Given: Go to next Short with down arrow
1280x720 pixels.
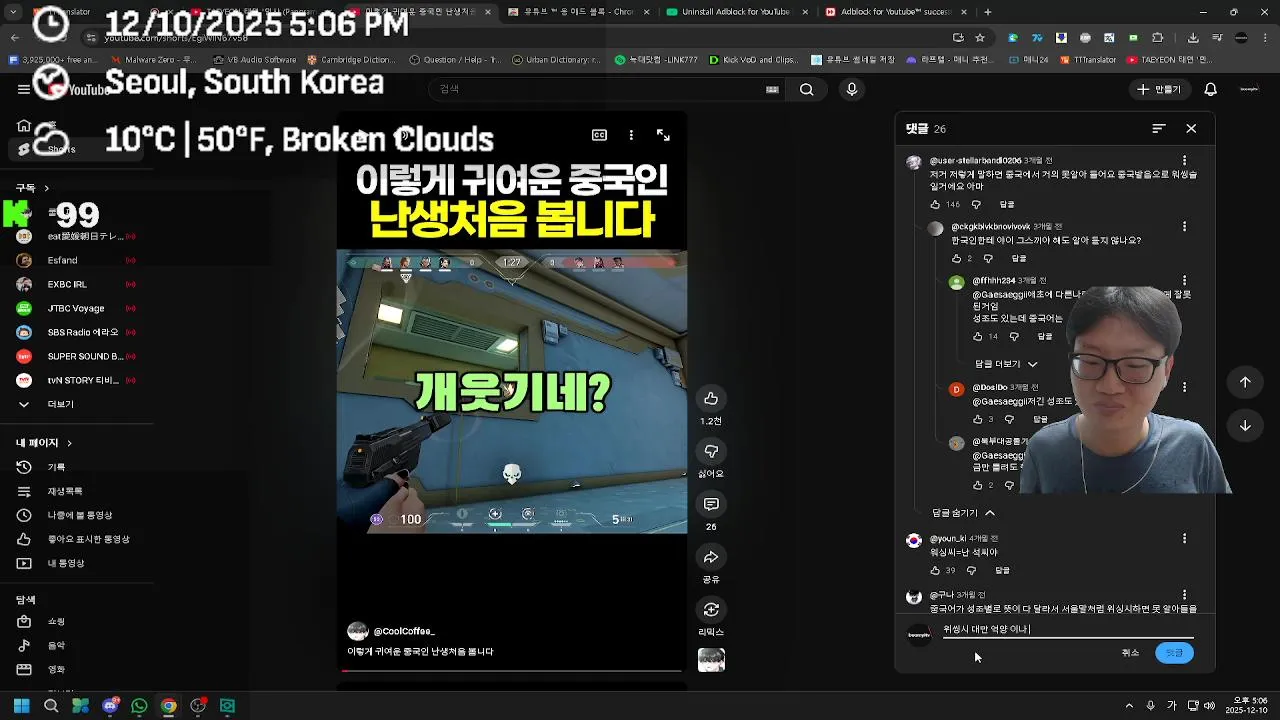Looking at the screenshot, I should [x=1245, y=426].
